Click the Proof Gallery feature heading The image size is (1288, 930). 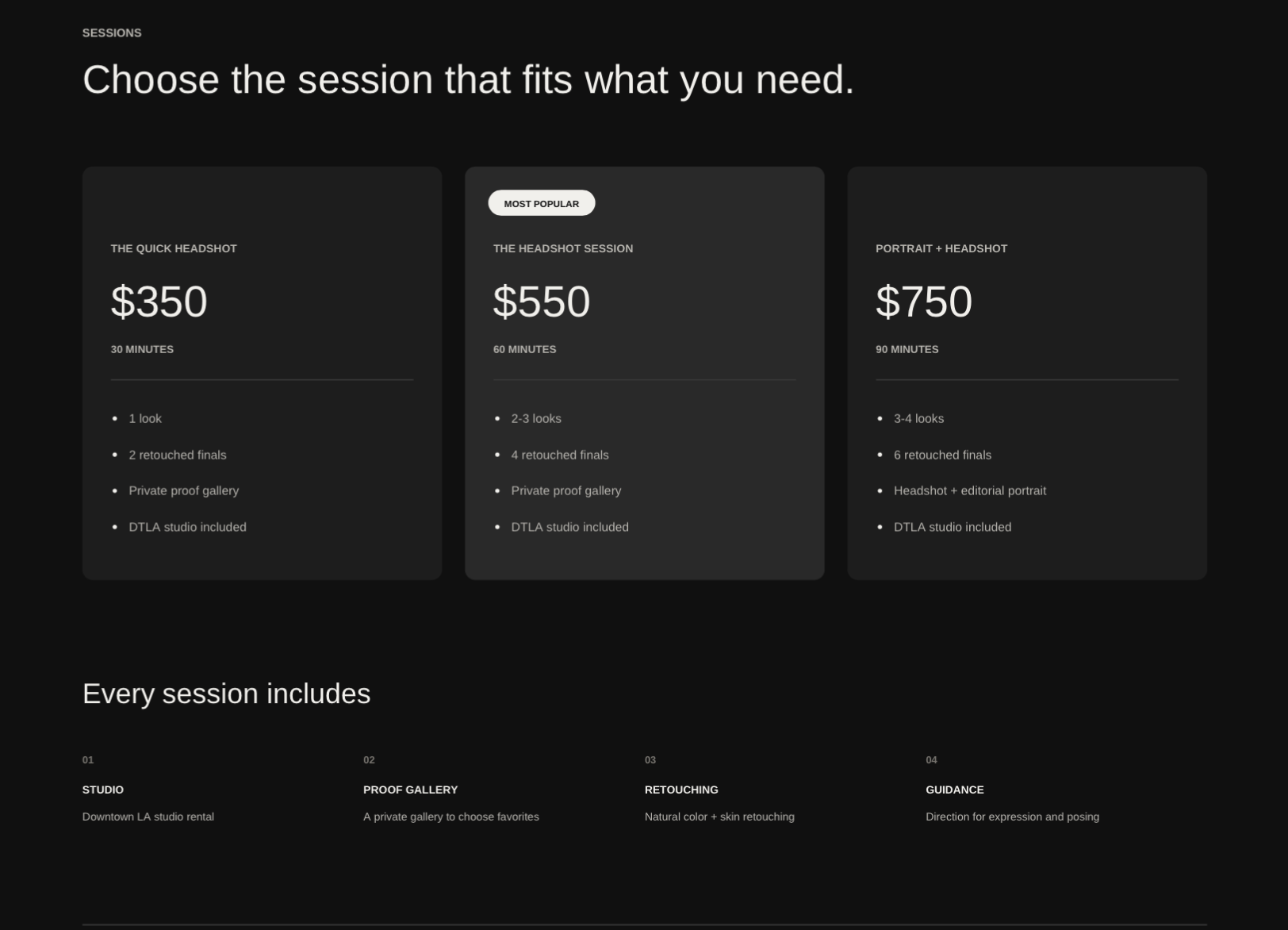(x=411, y=790)
